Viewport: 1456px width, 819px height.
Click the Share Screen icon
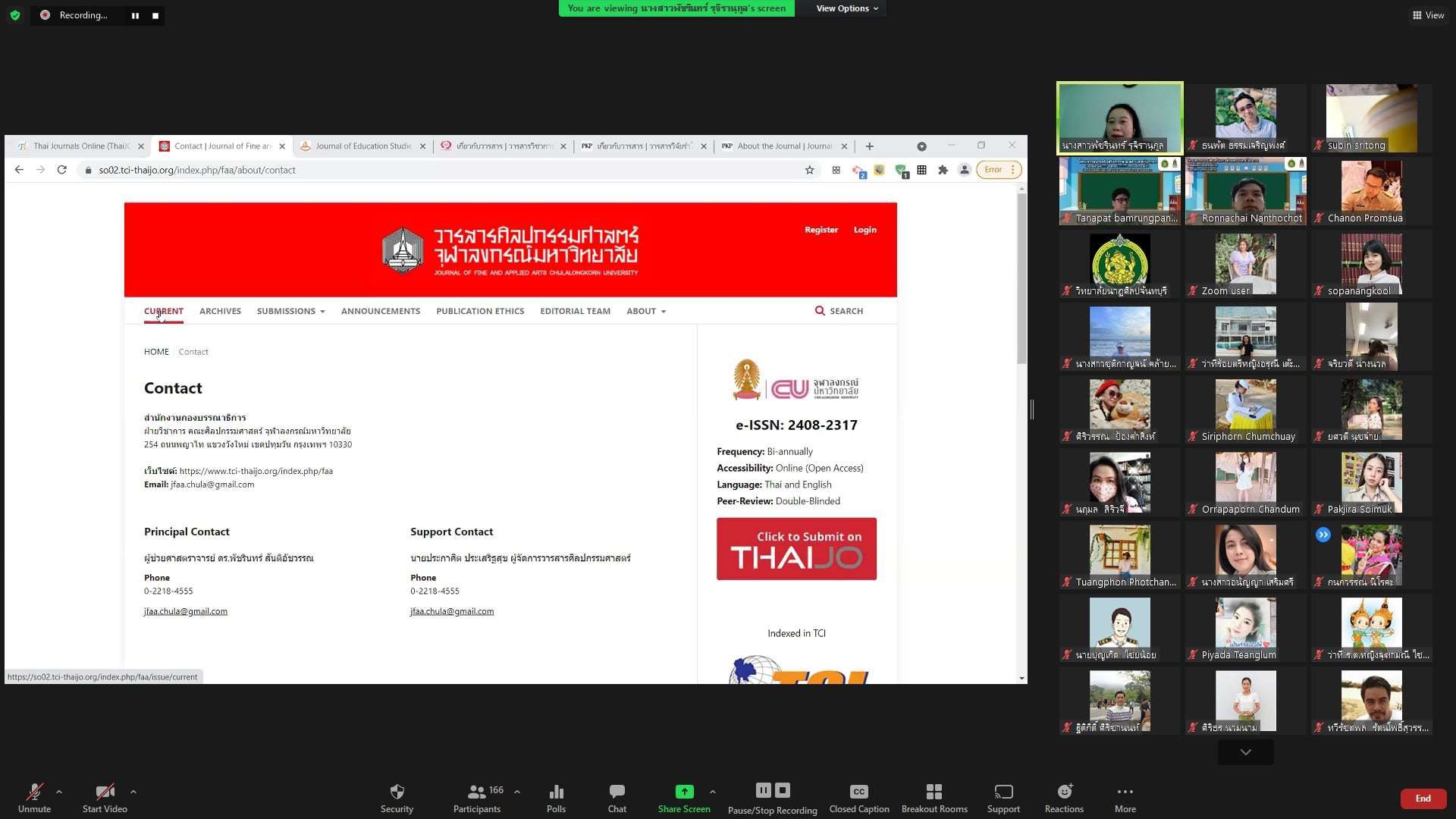click(684, 792)
